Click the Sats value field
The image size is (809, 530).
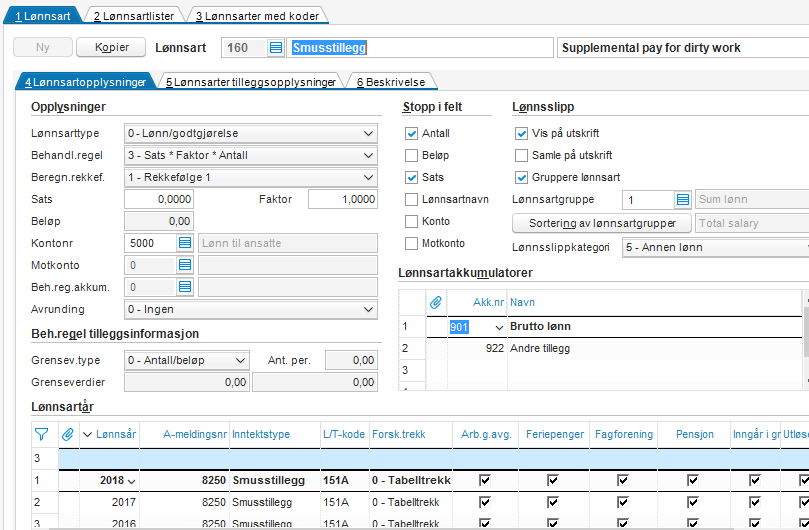[159, 199]
